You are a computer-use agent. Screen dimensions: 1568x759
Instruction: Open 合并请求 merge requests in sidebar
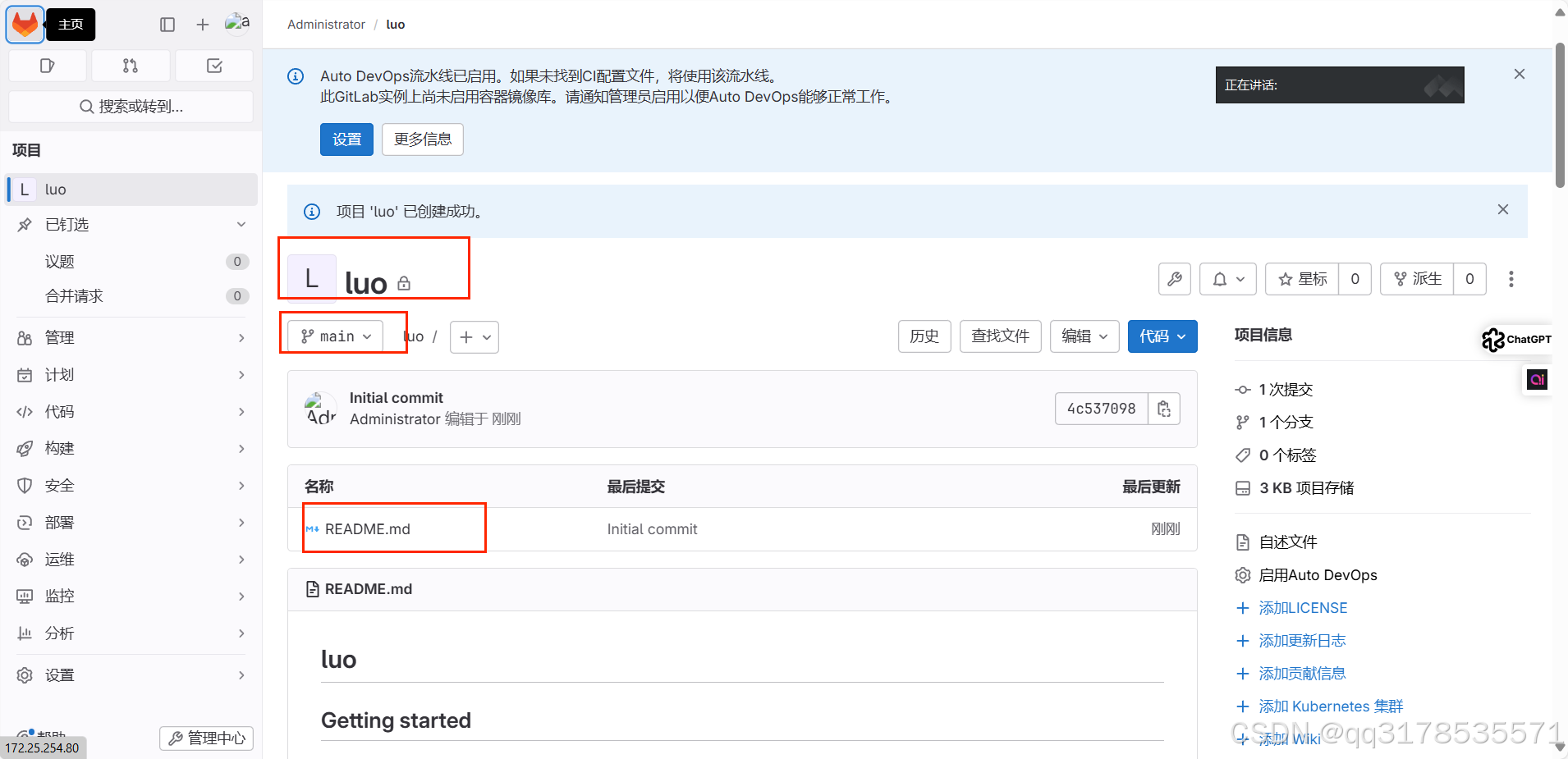coord(131,296)
